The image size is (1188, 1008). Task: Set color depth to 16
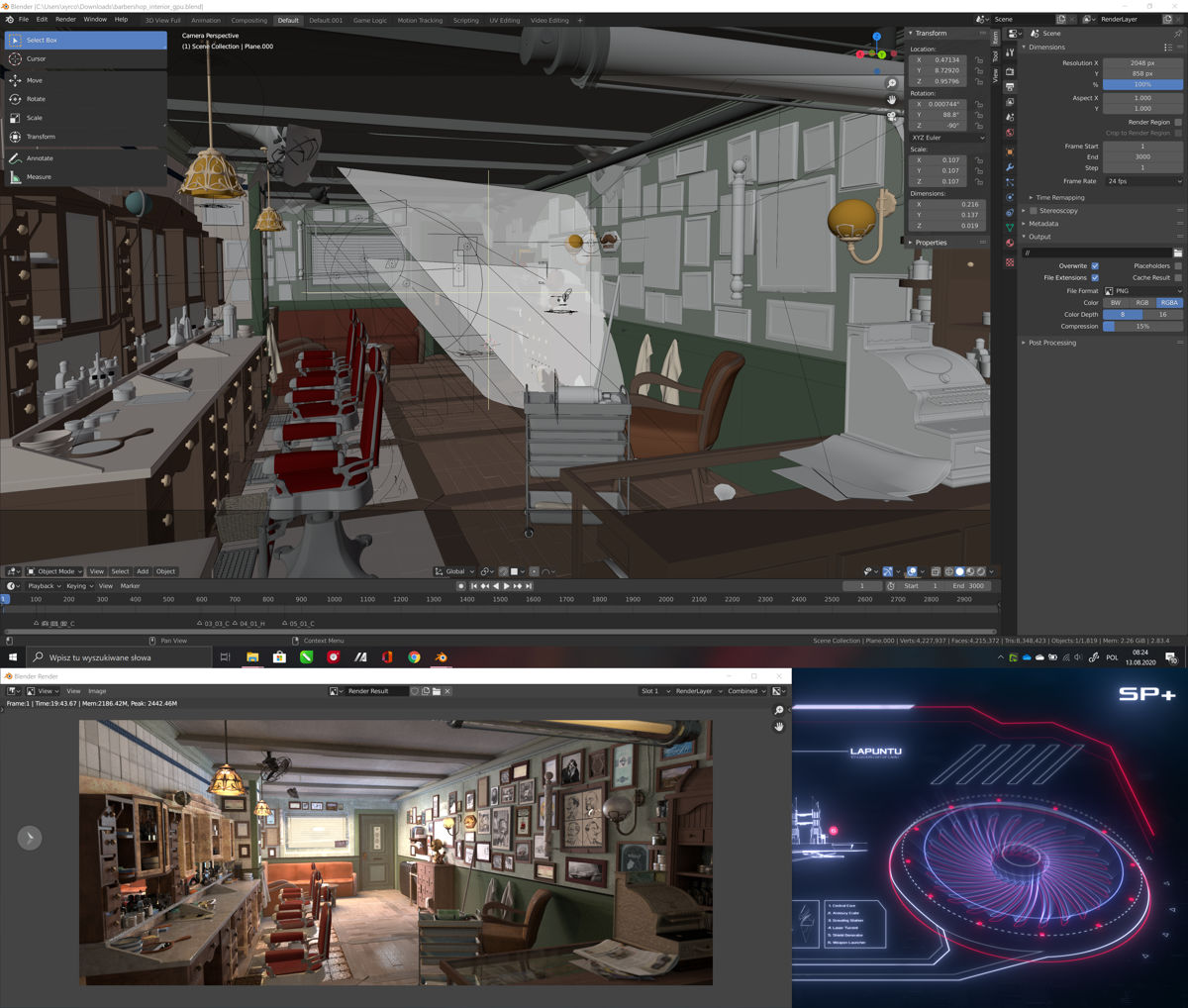pyautogui.click(x=1162, y=314)
